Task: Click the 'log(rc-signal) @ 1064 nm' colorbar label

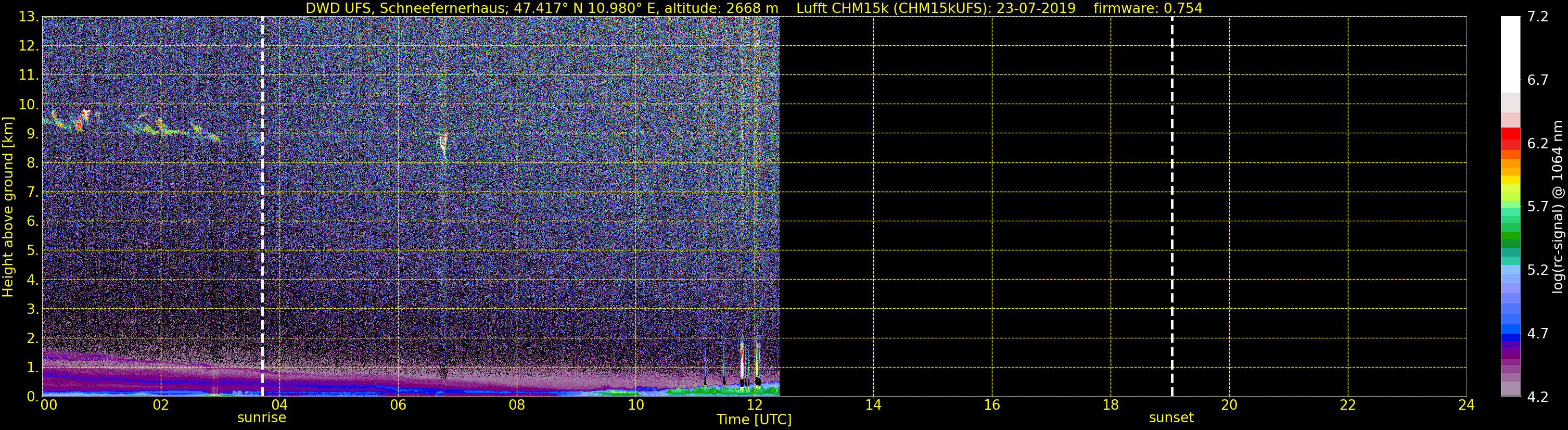Action: 1557,207
